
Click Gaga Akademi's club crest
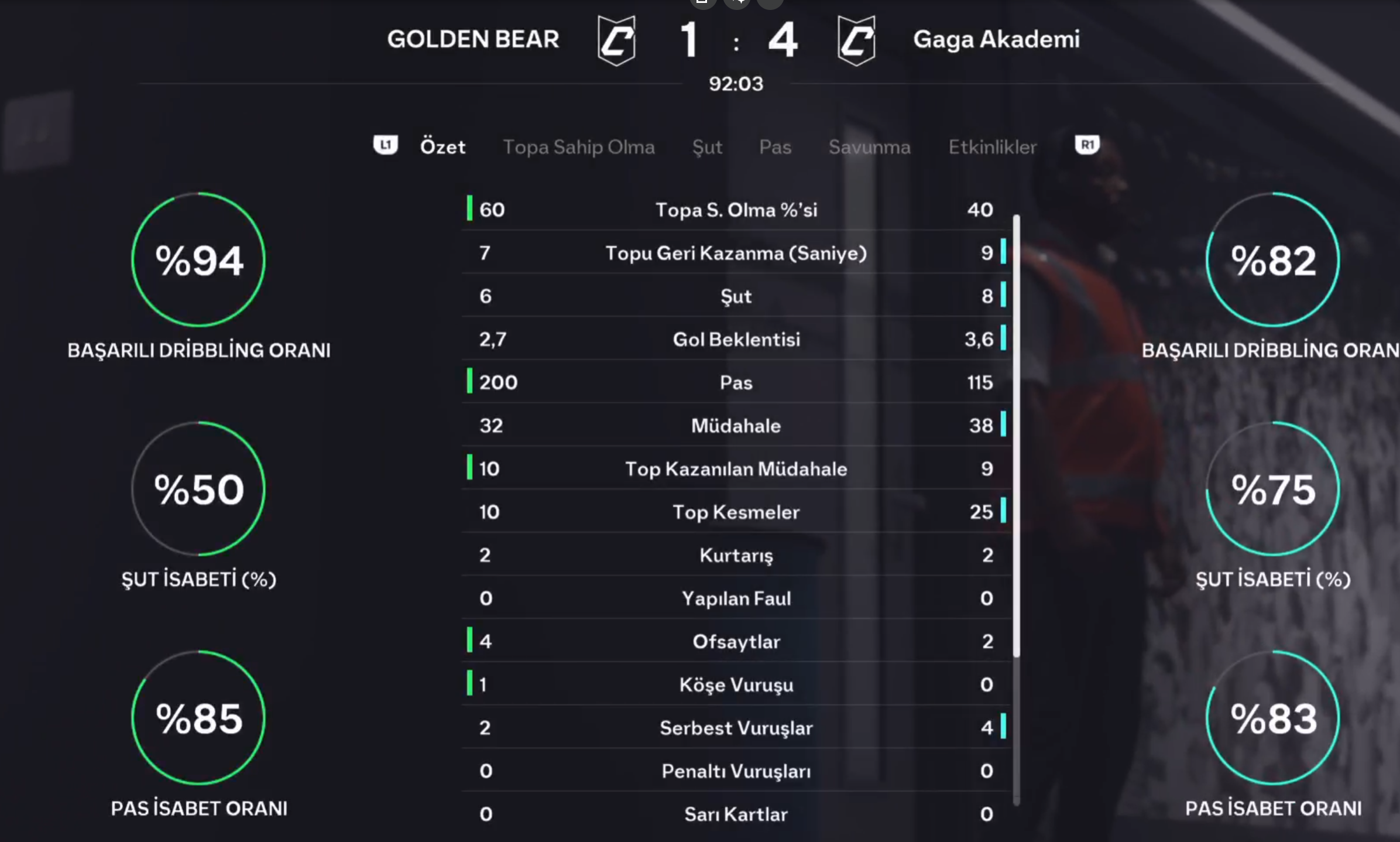tap(856, 40)
